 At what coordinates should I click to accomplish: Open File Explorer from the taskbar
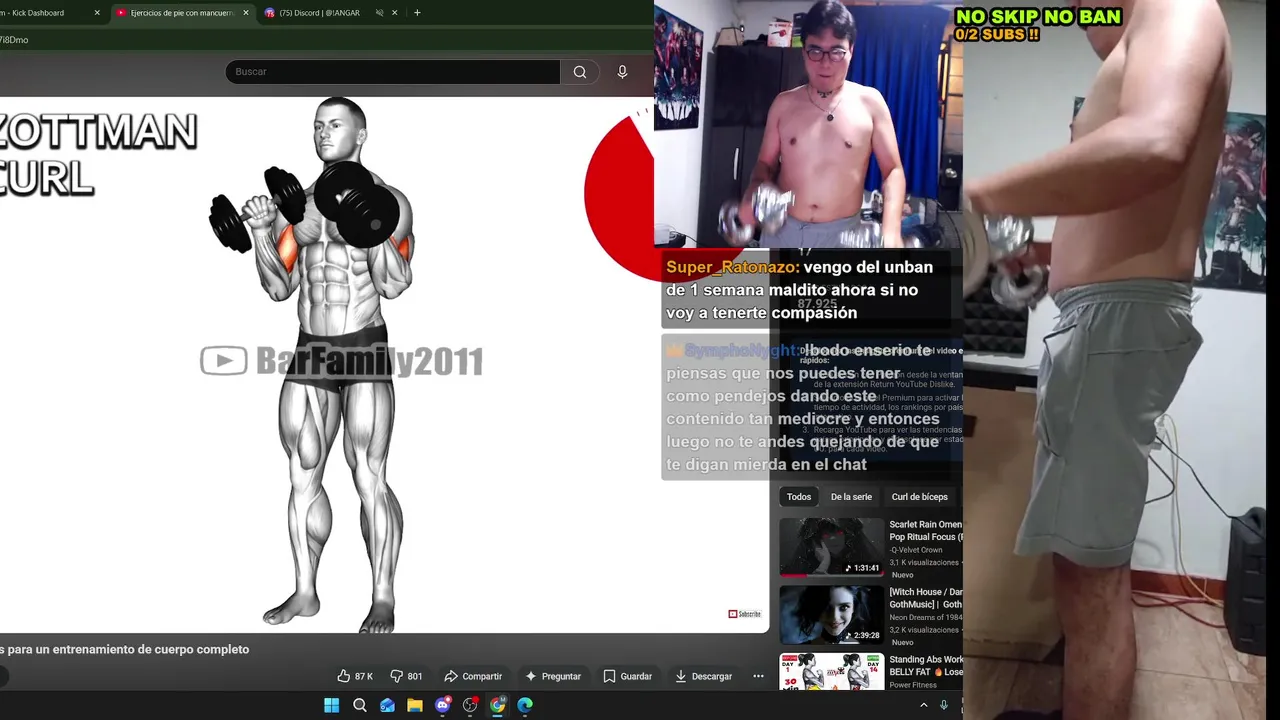coord(415,705)
